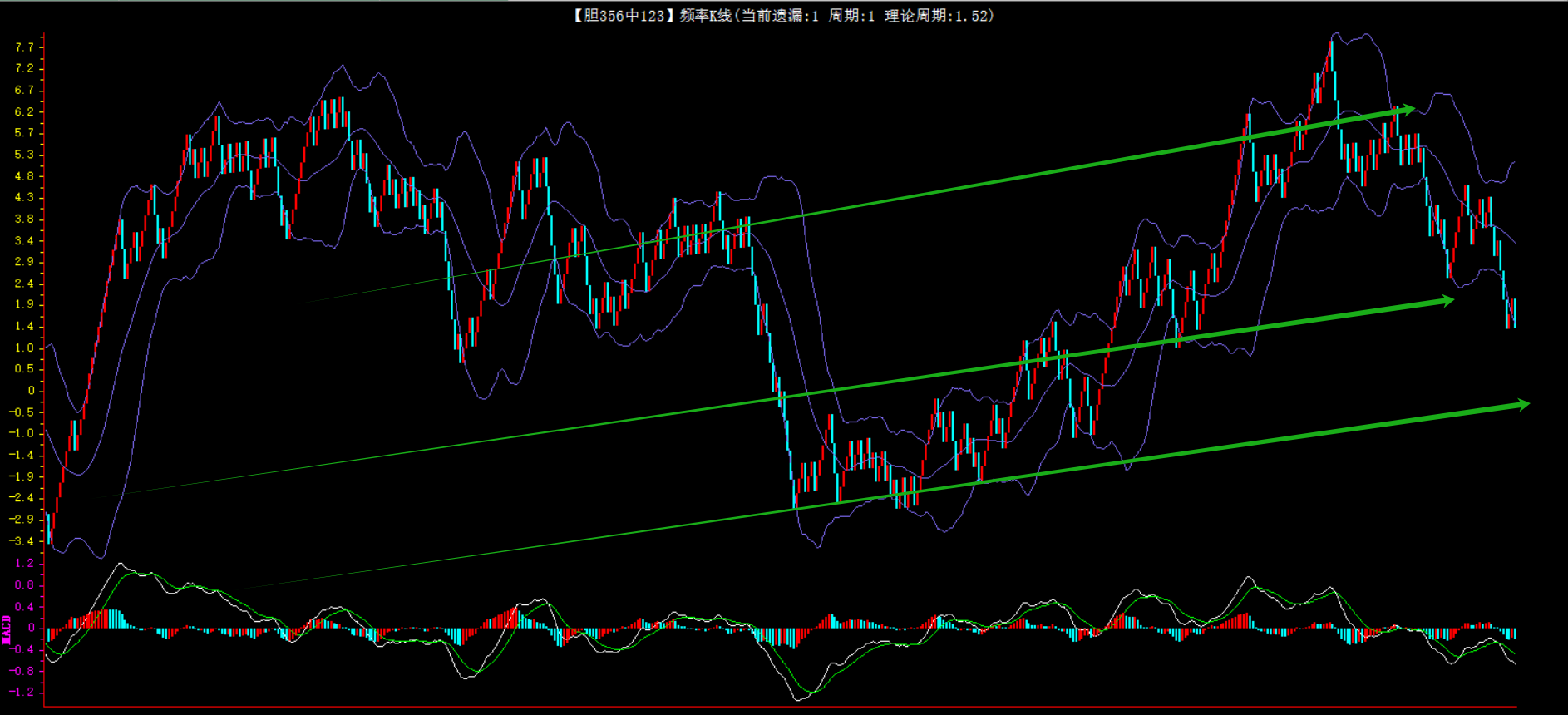Viewport: 1568px width, 715px height.
Task: Select the 1.2 label on MACD axis
Action: coord(24,564)
